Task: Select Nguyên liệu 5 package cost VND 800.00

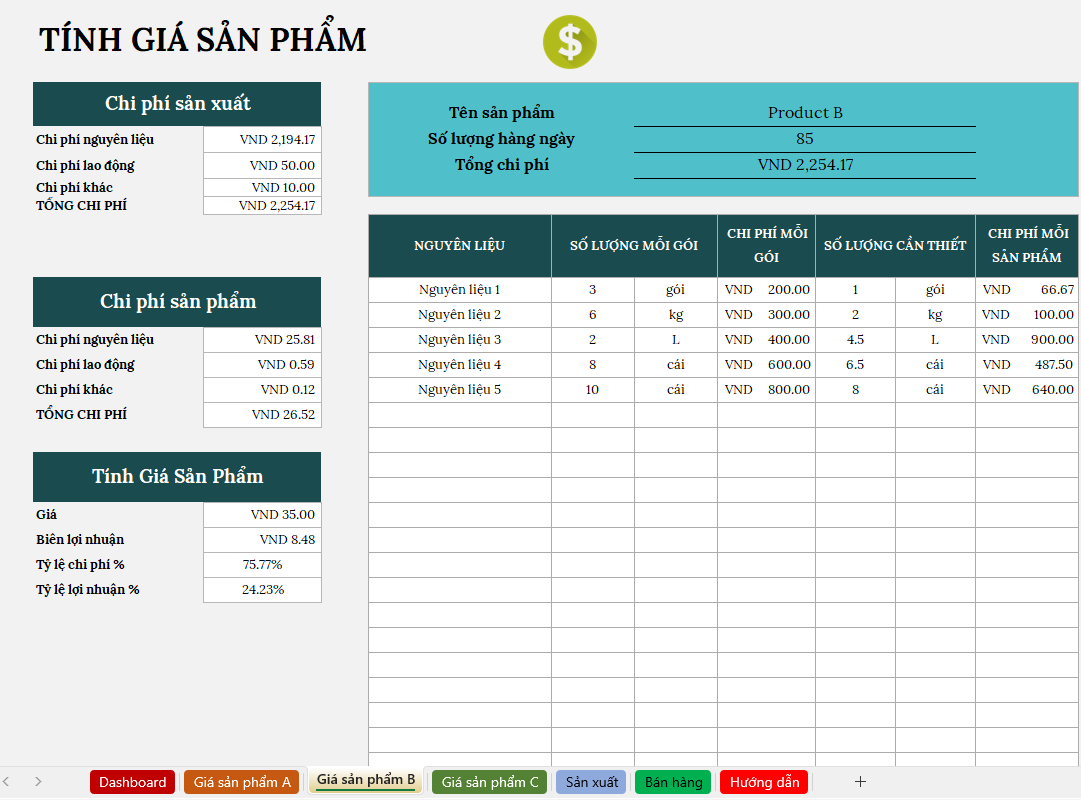Action: point(767,390)
